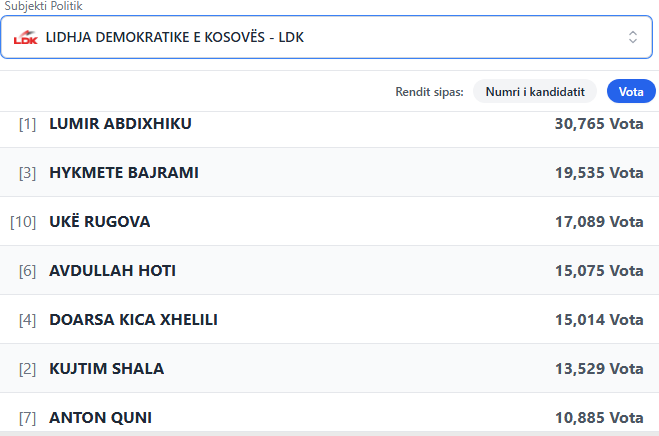The height and width of the screenshot is (436, 659).
Task: Click the 19,535 Vota figure
Action: point(598,173)
